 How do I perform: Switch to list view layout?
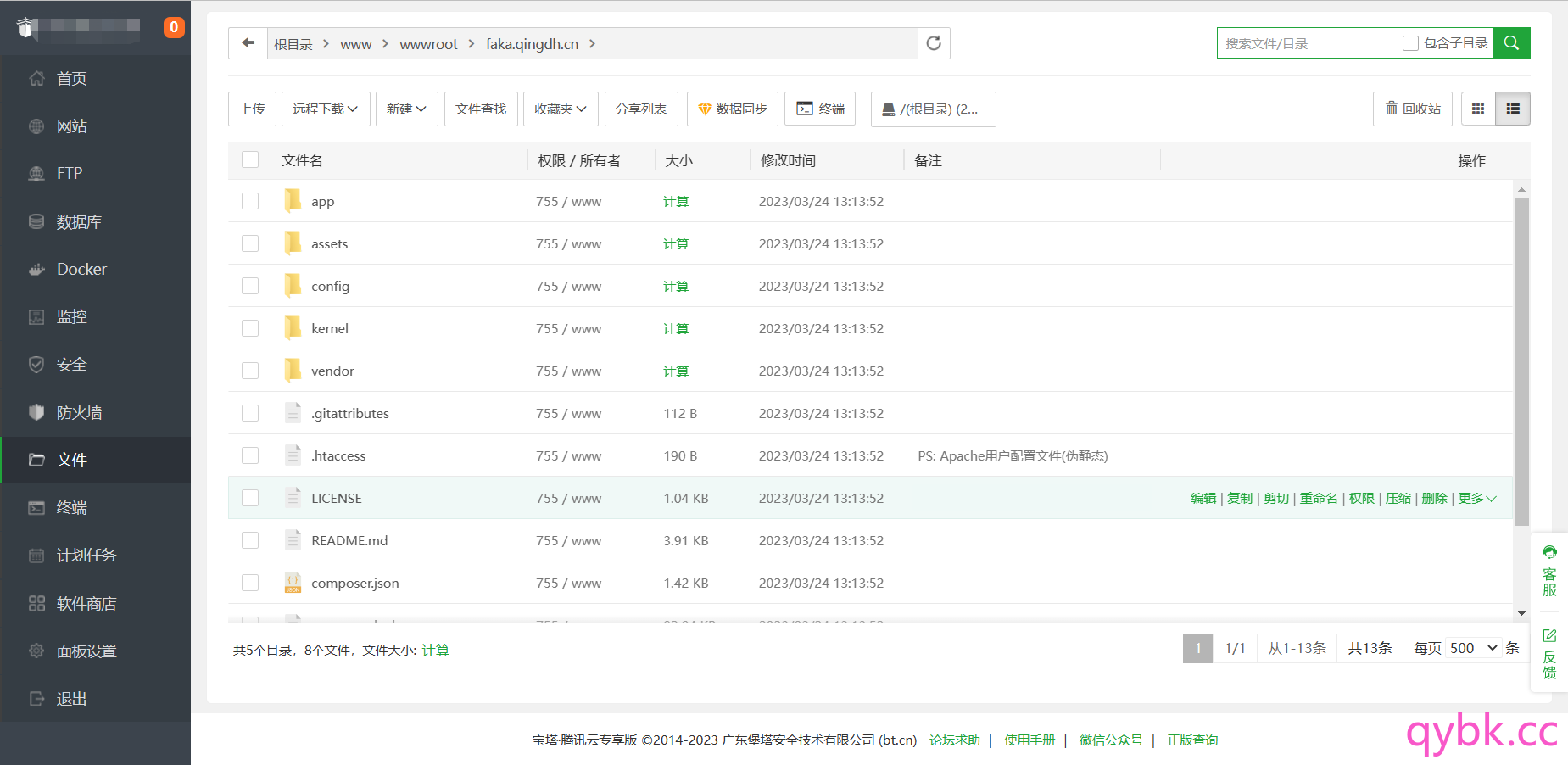tap(1513, 109)
